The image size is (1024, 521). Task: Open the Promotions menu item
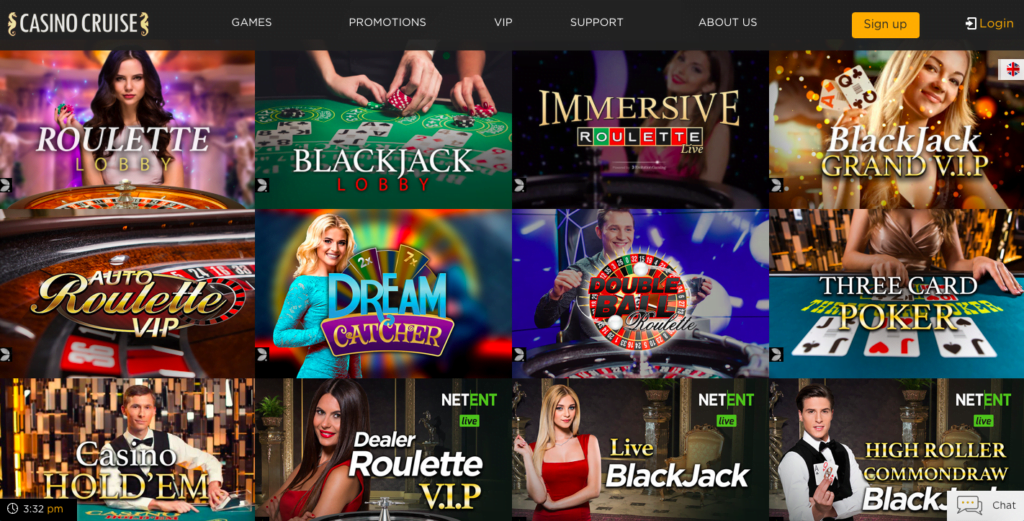pos(387,22)
